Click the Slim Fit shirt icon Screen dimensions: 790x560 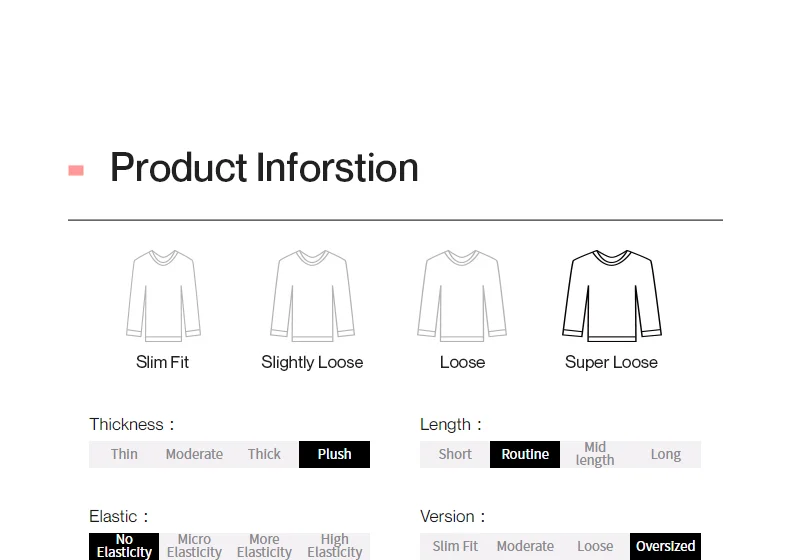coord(163,295)
